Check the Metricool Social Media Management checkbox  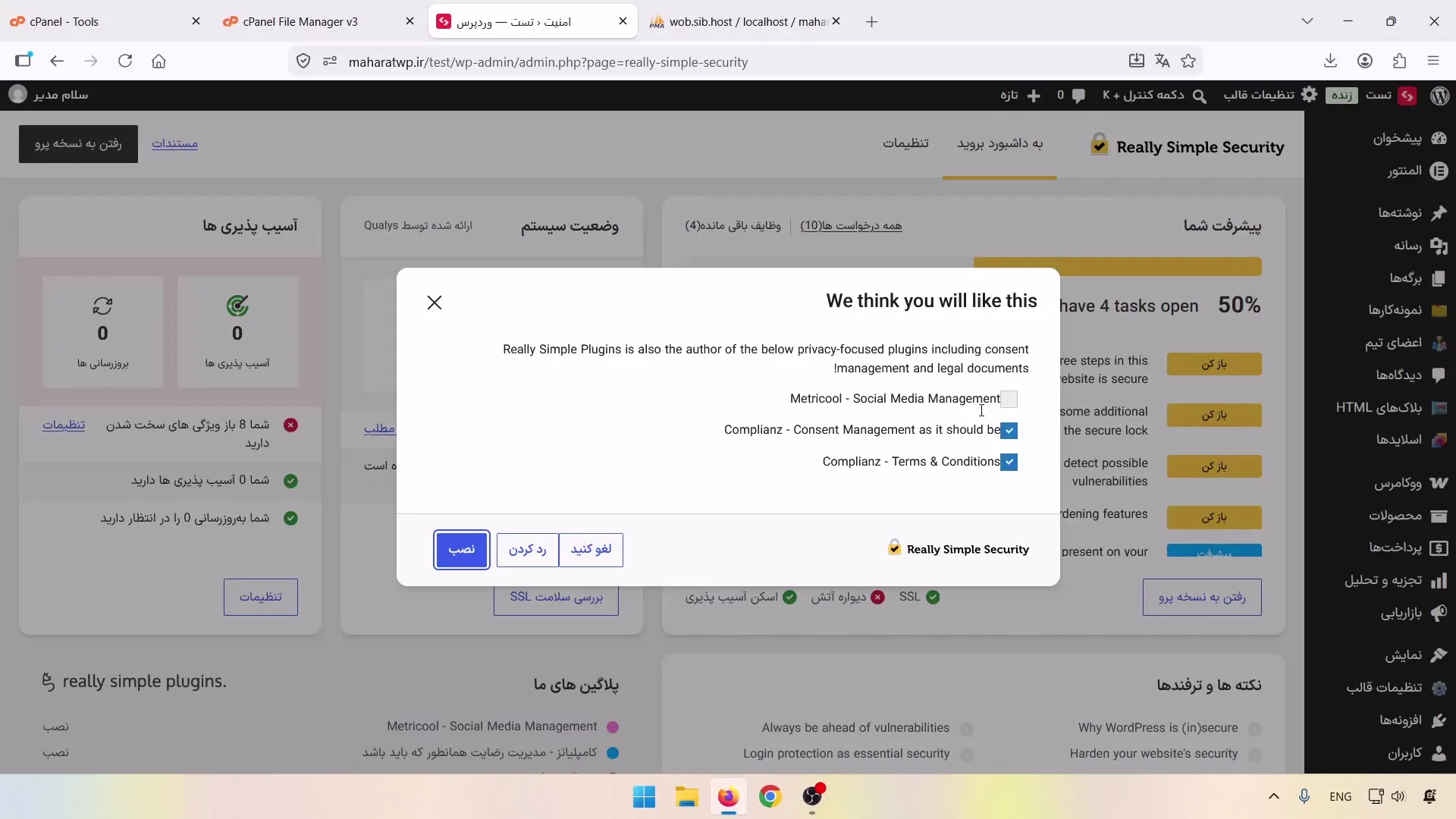pos(1009,399)
